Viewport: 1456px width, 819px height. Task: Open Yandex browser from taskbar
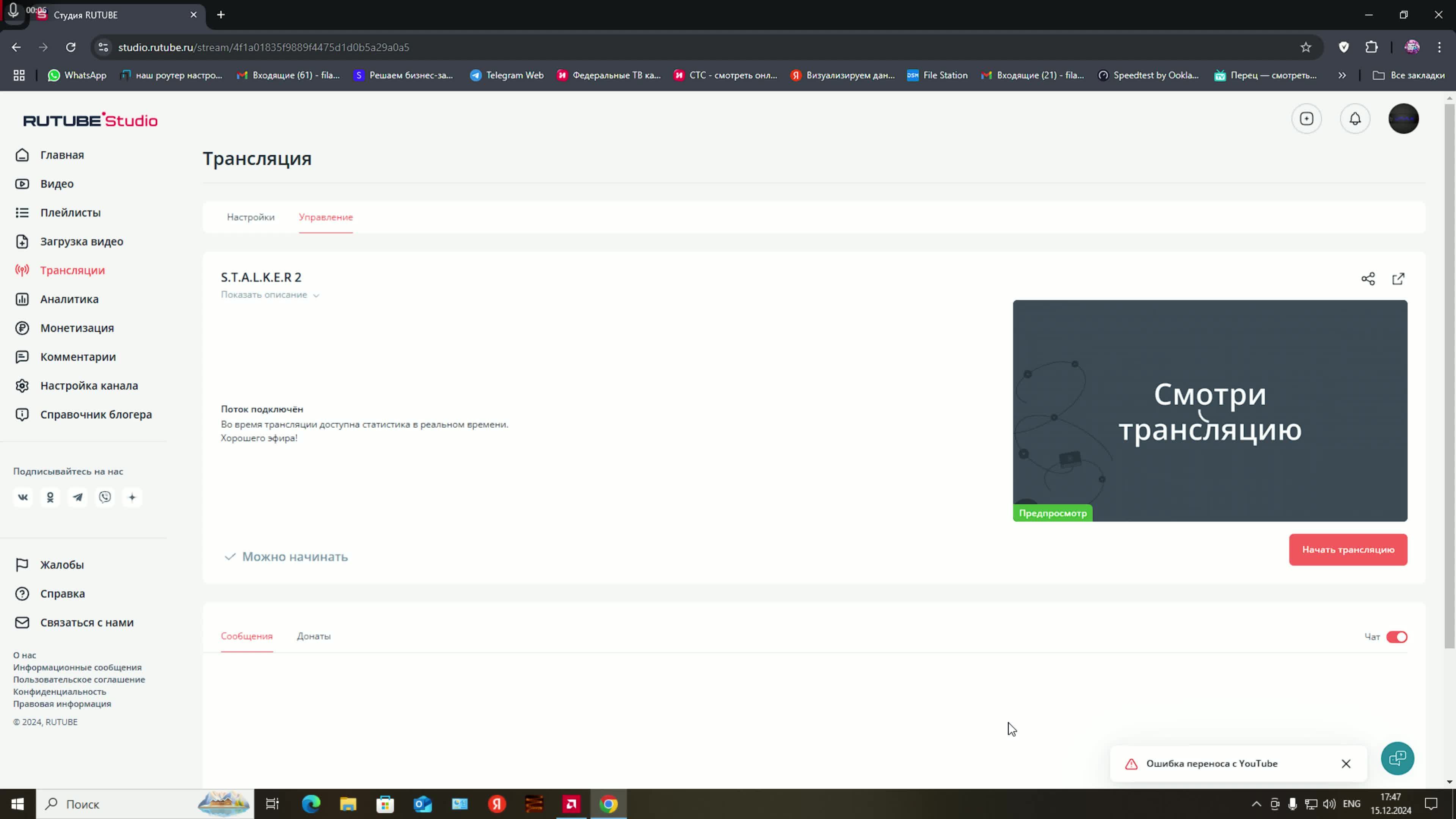pos(497,804)
